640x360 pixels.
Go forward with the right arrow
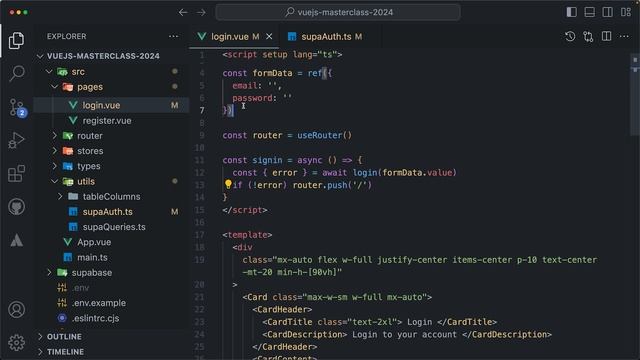tap(201, 13)
